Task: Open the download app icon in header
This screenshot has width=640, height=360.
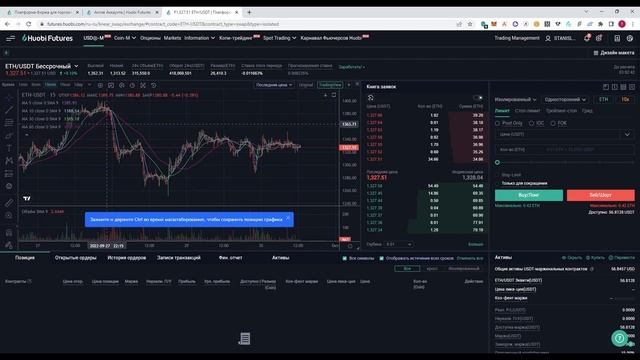Action: pyautogui.click(x=617, y=38)
